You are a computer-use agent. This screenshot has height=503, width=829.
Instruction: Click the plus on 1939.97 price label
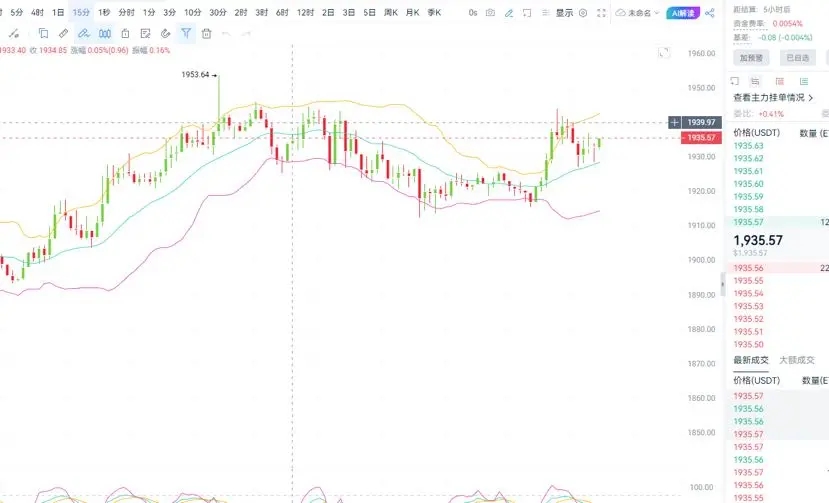tap(675, 122)
